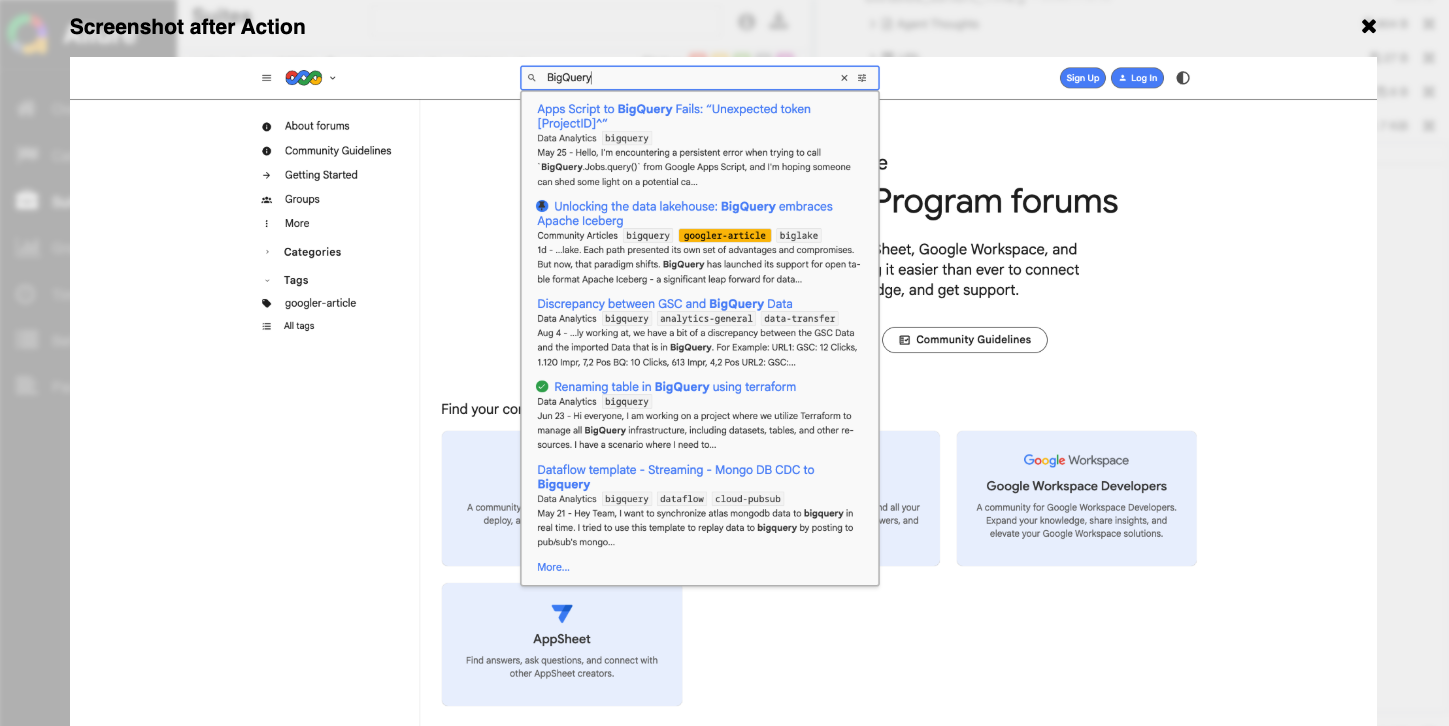Viewport: 1449px width, 726px height.
Task: Open Google Workspace Developers card
Action: point(1076,498)
